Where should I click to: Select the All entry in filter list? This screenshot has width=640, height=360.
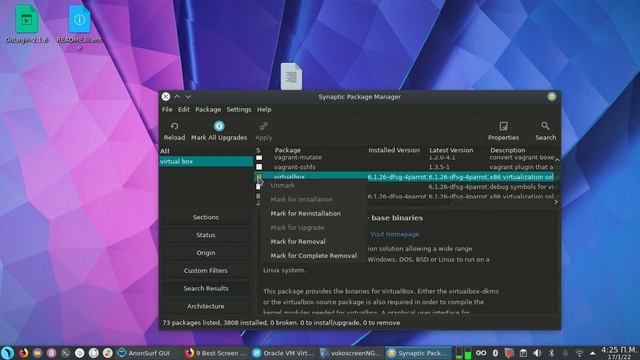click(x=206, y=151)
